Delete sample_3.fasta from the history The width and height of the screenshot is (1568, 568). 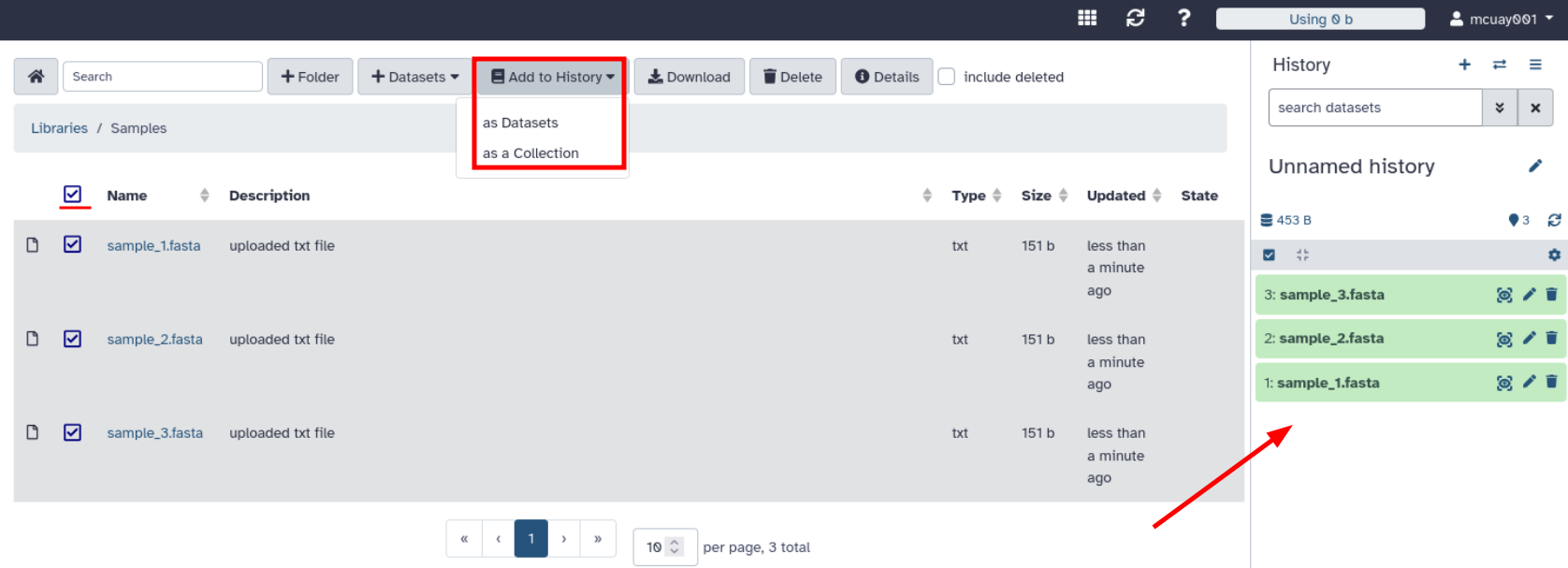pyautogui.click(x=1551, y=294)
